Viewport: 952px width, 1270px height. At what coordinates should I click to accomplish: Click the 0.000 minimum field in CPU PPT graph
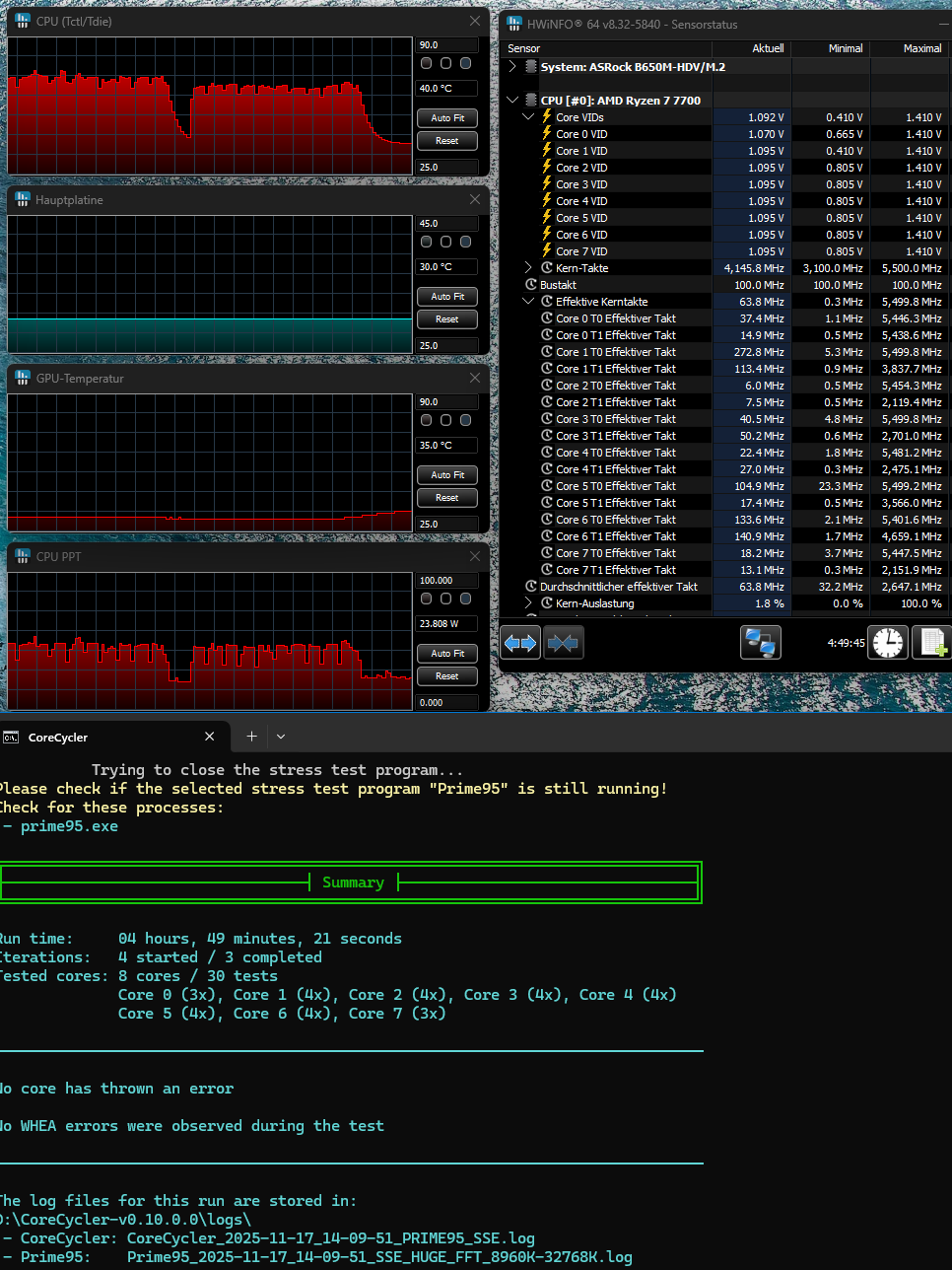pos(447,702)
